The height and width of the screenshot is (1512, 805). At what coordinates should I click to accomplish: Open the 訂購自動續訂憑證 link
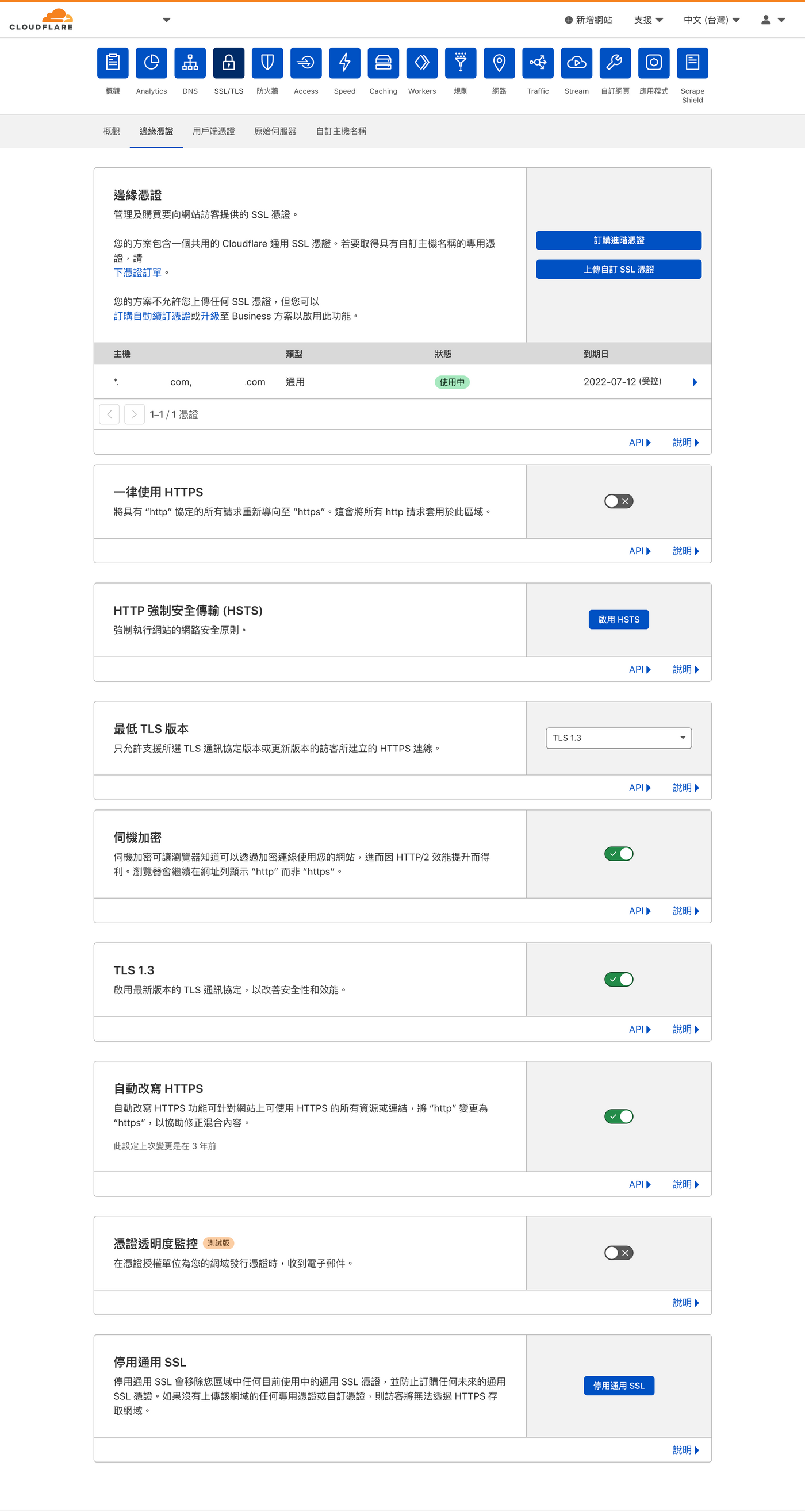152,316
